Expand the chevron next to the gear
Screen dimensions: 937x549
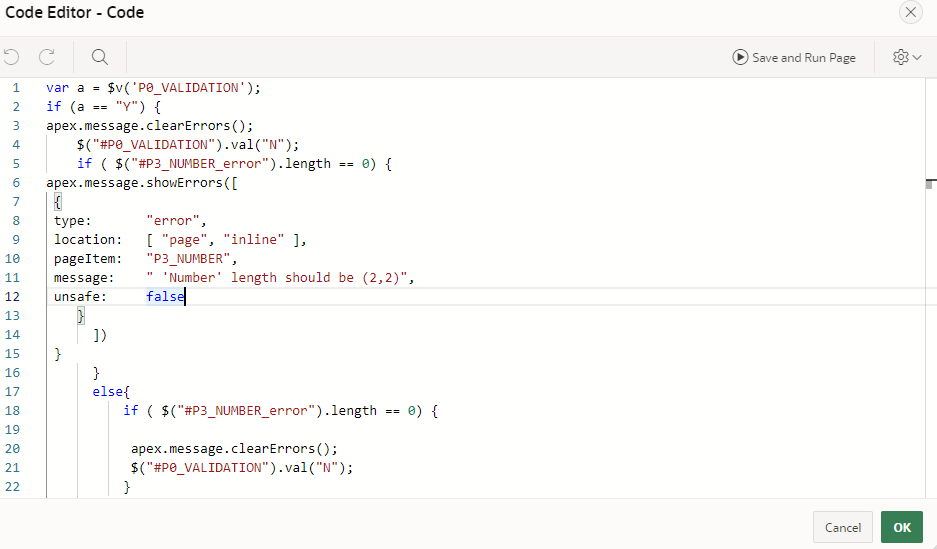[x=917, y=58]
